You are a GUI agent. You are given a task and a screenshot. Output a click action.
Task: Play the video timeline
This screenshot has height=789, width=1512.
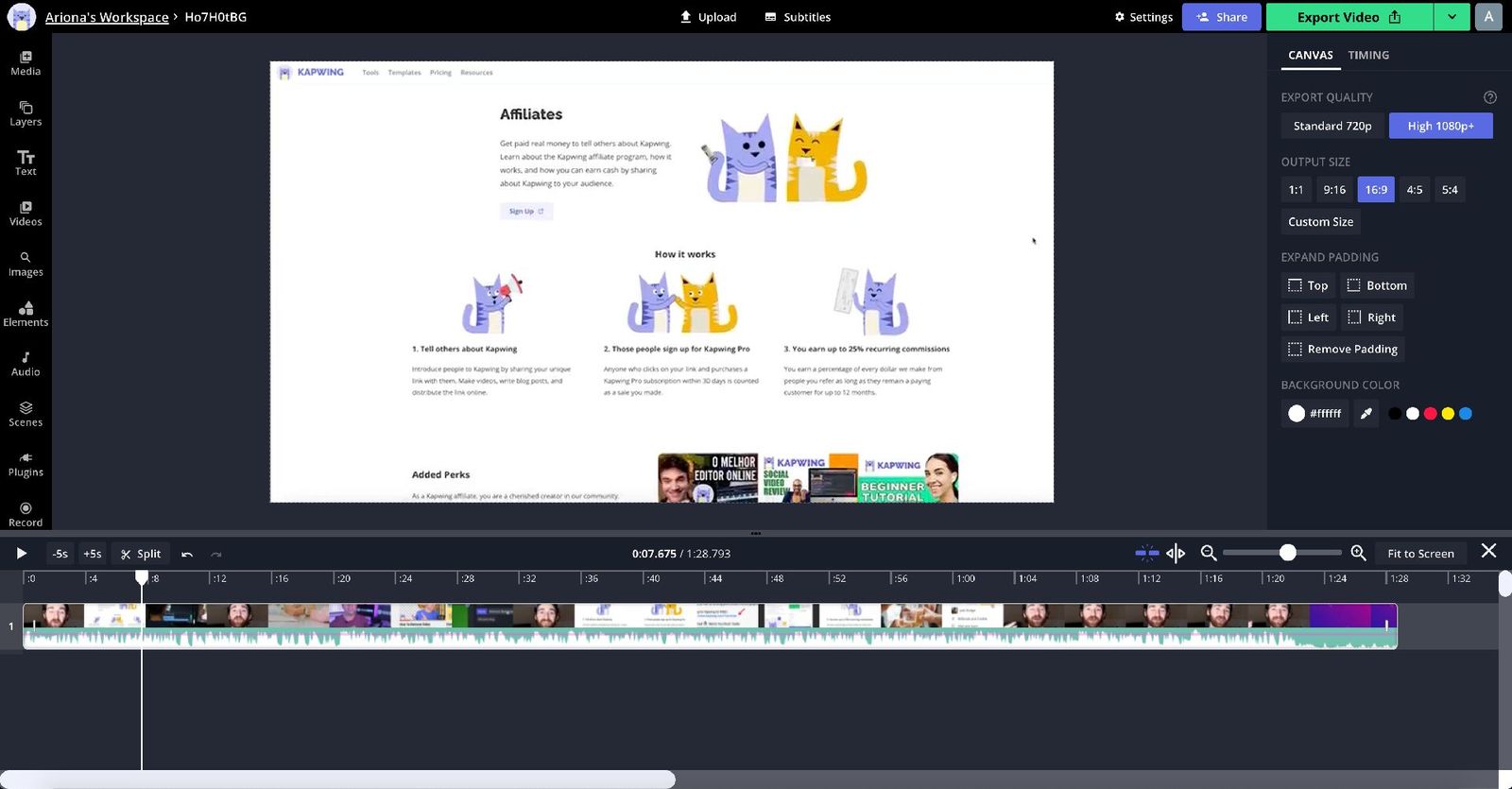point(22,554)
